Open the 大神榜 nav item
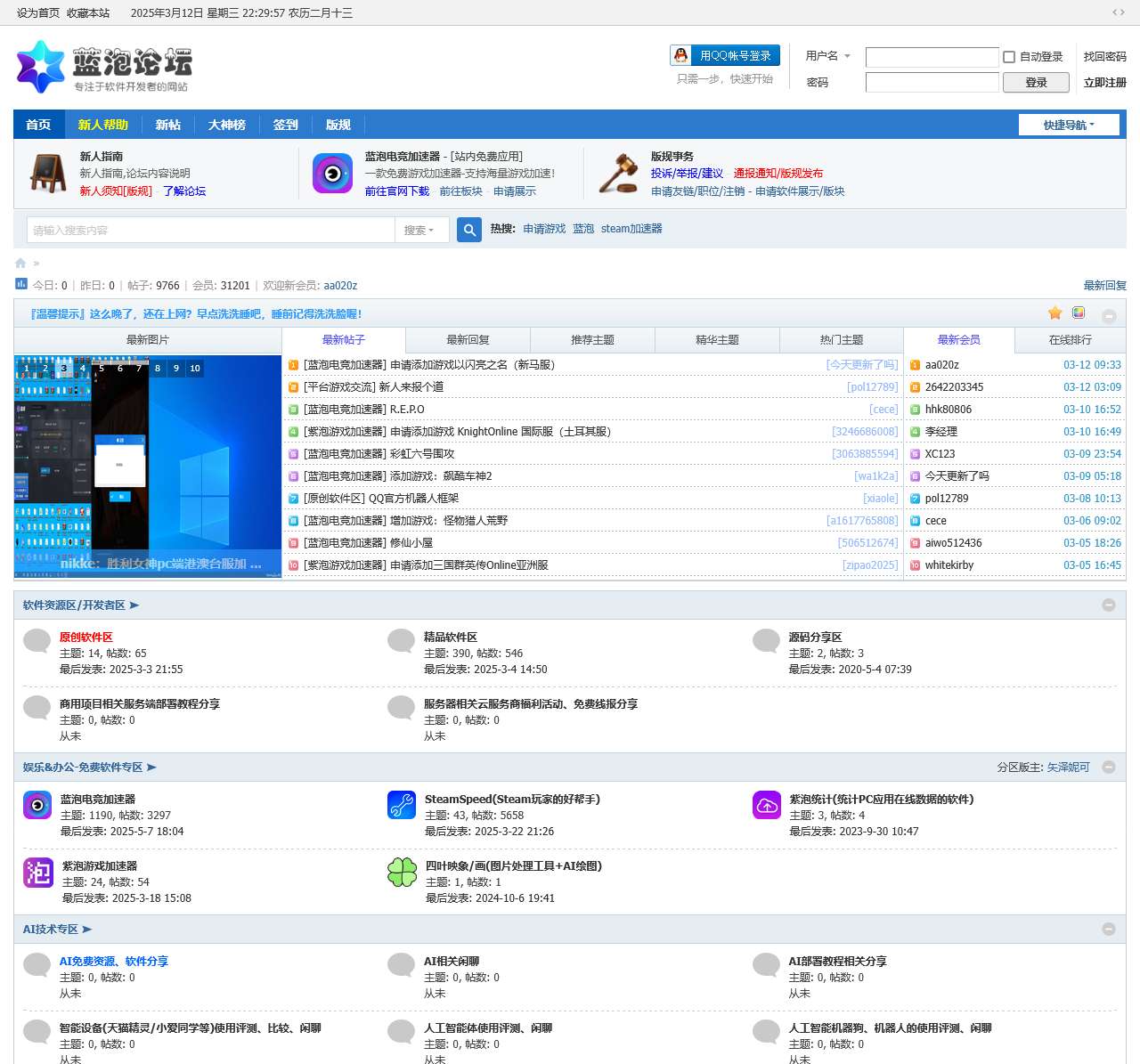1140x1064 pixels. pos(227,125)
